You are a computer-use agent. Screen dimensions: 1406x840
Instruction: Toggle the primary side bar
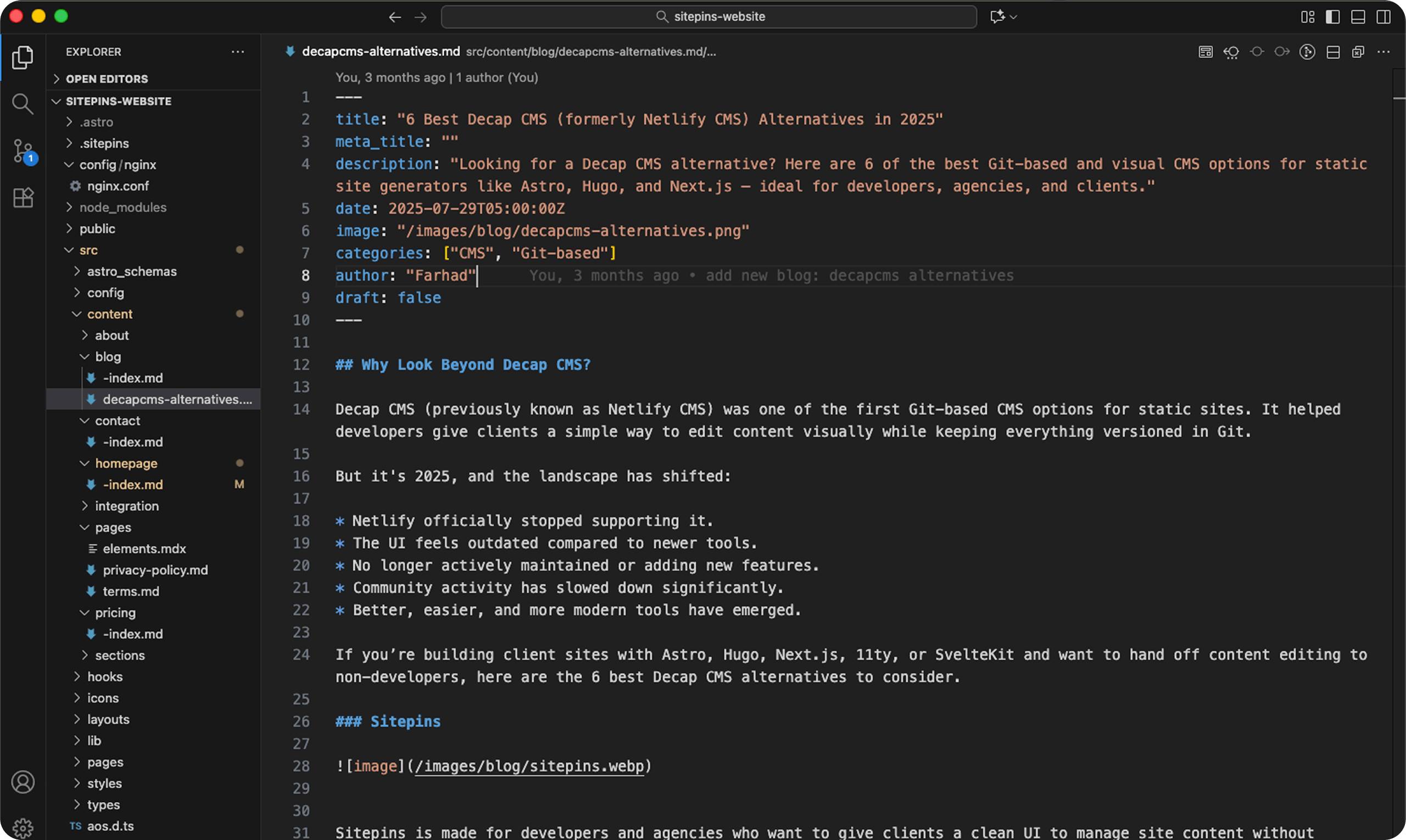[x=1332, y=17]
